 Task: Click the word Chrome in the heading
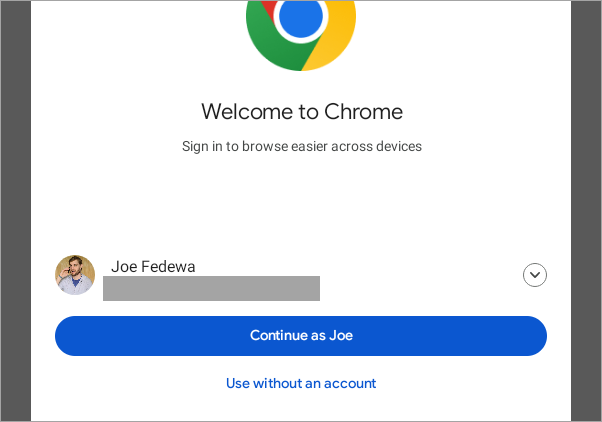pyautogui.click(x=367, y=111)
